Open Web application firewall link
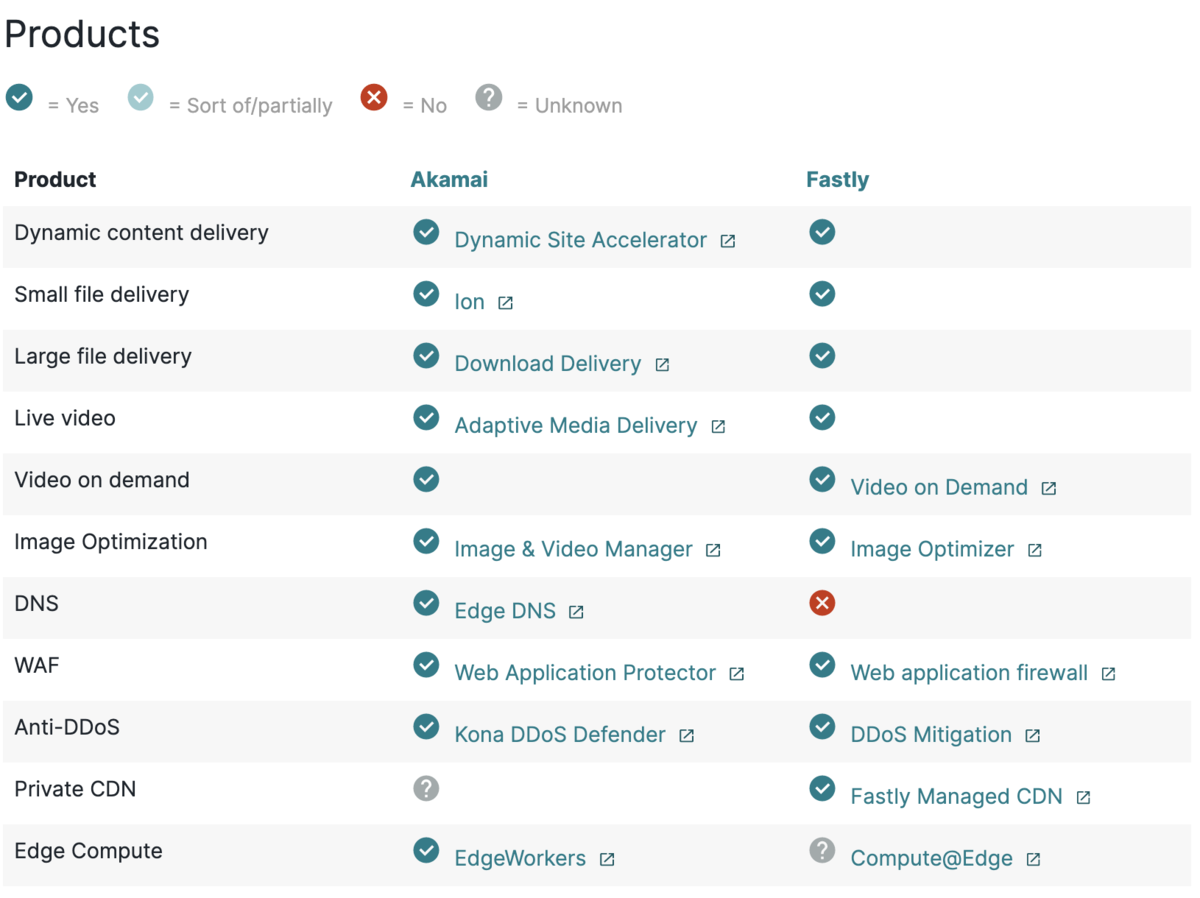This screenshot has width=1200, height=898. coord(968,673)
